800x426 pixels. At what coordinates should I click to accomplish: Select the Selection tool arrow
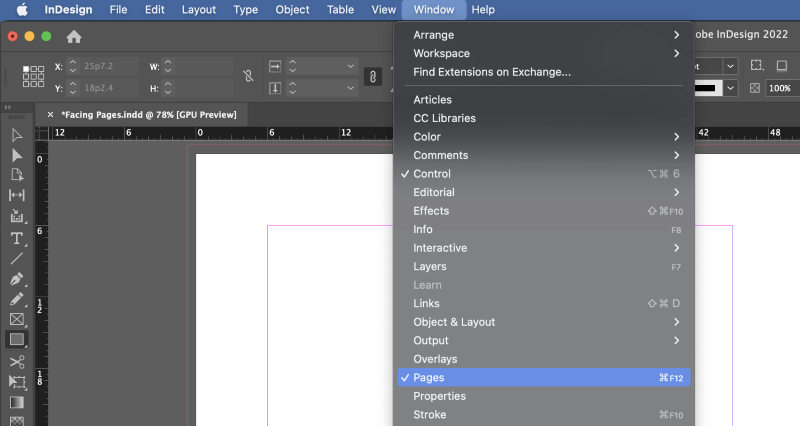coord(16,135)
